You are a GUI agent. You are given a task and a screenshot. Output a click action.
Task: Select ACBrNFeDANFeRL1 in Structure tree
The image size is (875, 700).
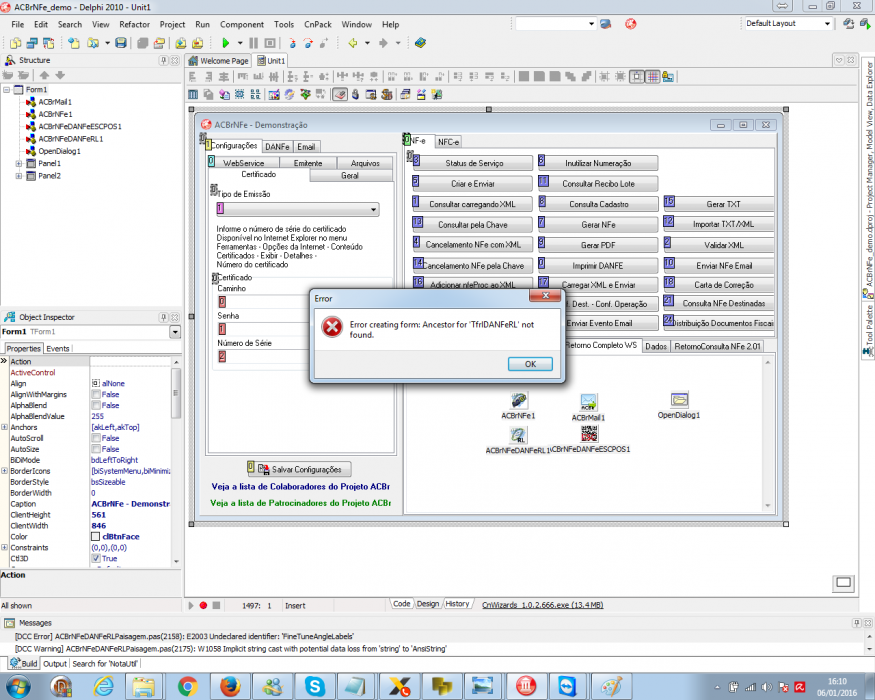click(70, 139)
